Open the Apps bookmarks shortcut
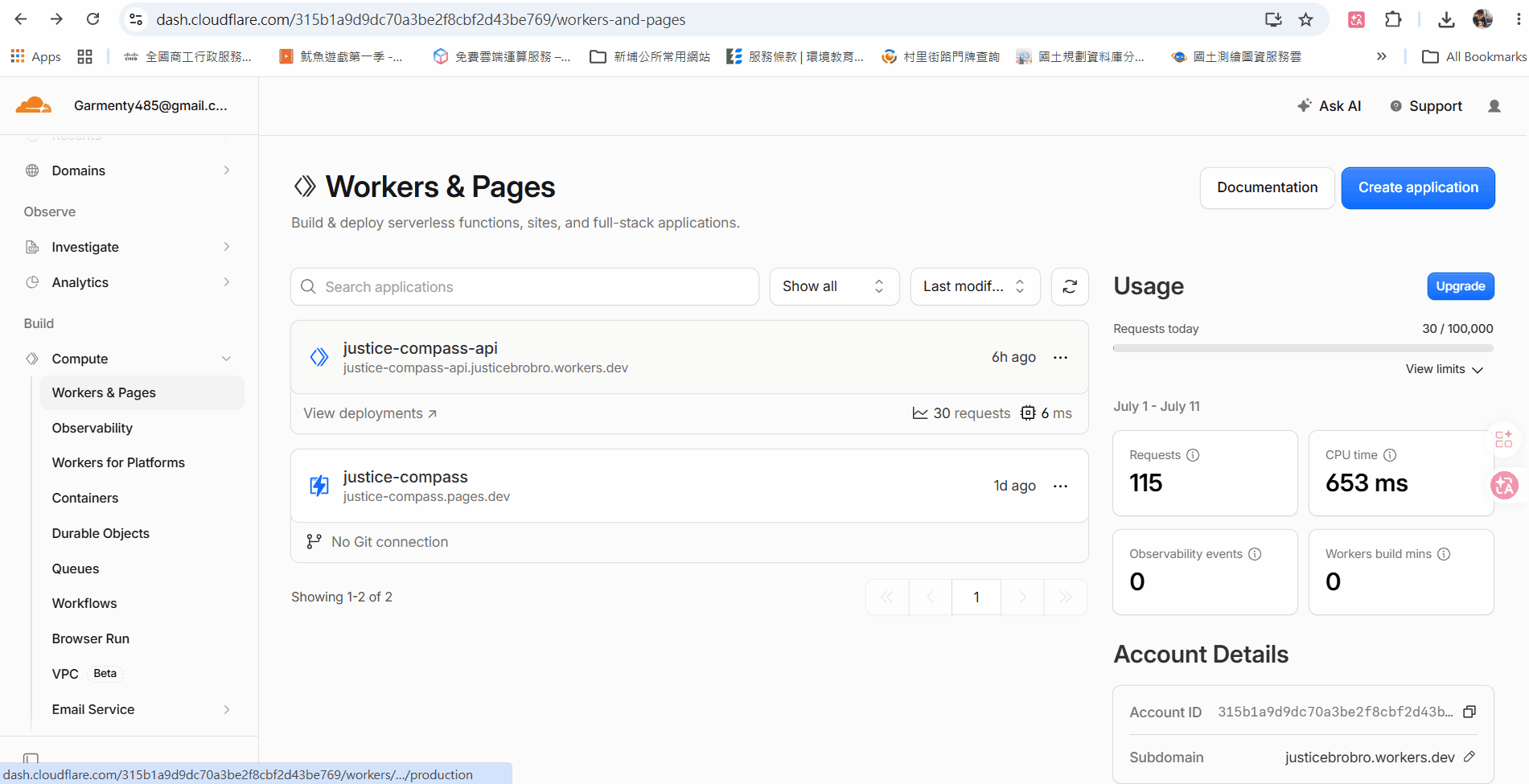The height and width of the screenshot is (784, 1529). point(35,56)
